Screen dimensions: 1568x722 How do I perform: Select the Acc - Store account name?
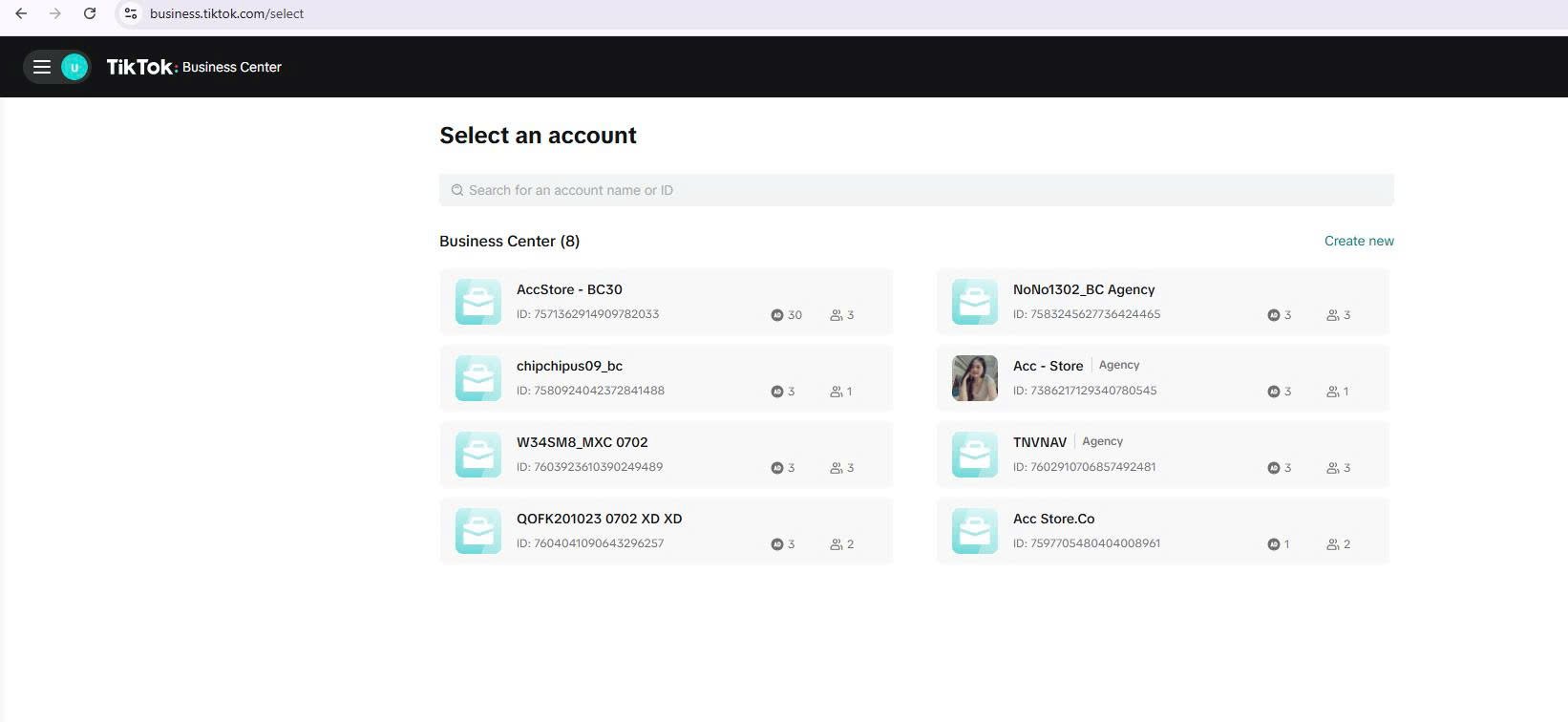tap(1049, 366)
